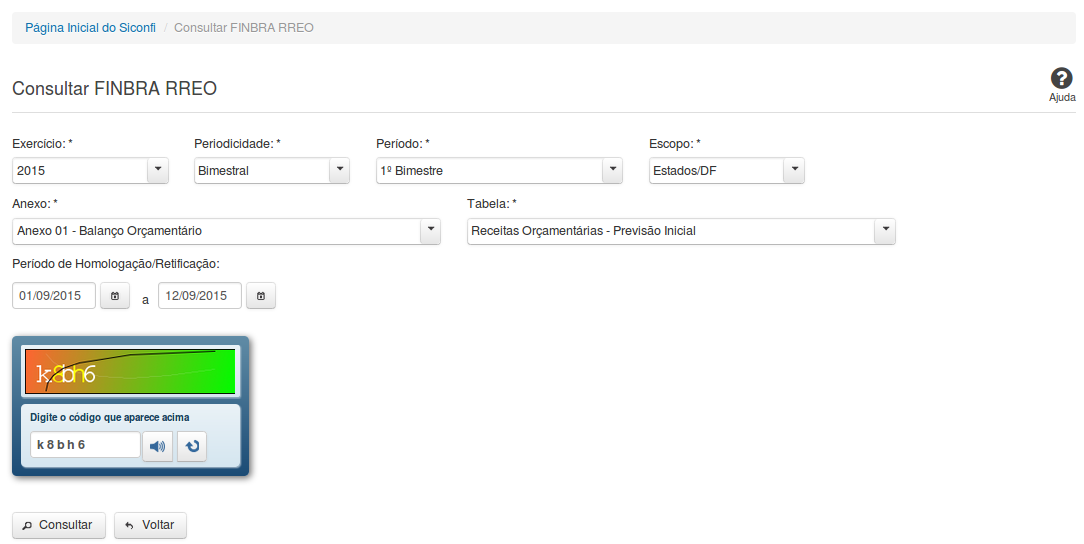Open the Tabela dropdown arrow
The height and width of the screenshot is (544, 1084).
[884, 231]
